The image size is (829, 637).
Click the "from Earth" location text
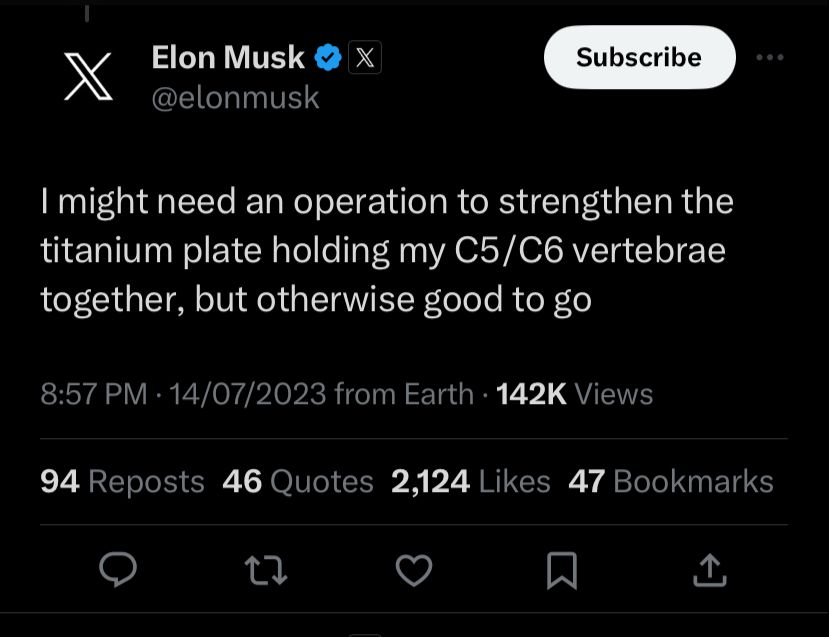[404, 394]
